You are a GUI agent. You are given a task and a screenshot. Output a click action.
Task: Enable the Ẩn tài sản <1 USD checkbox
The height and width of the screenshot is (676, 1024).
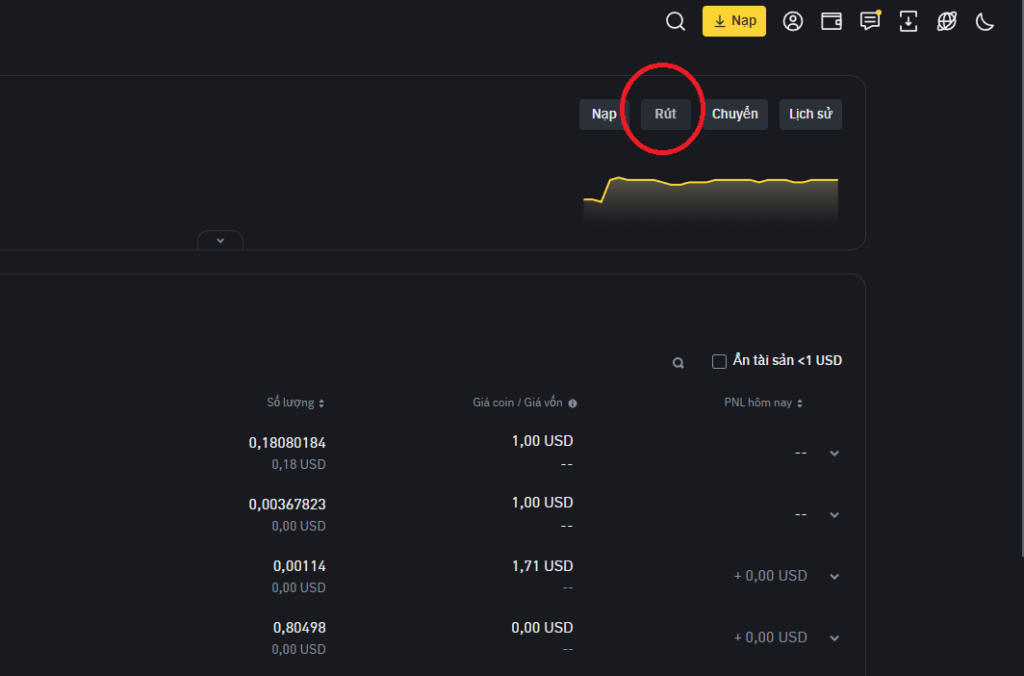point(719,361)
